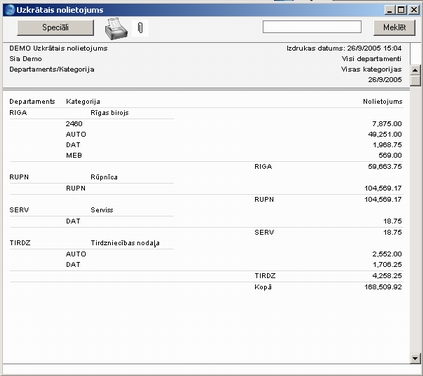Click value 569.00
The width and height of the screenshot is (423, 376).
pyautogui.click(x=390, y=155)
